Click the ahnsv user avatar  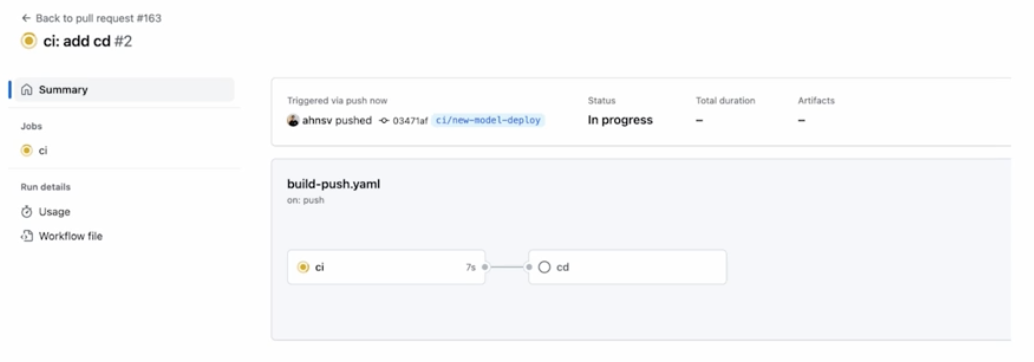[293, 120]
